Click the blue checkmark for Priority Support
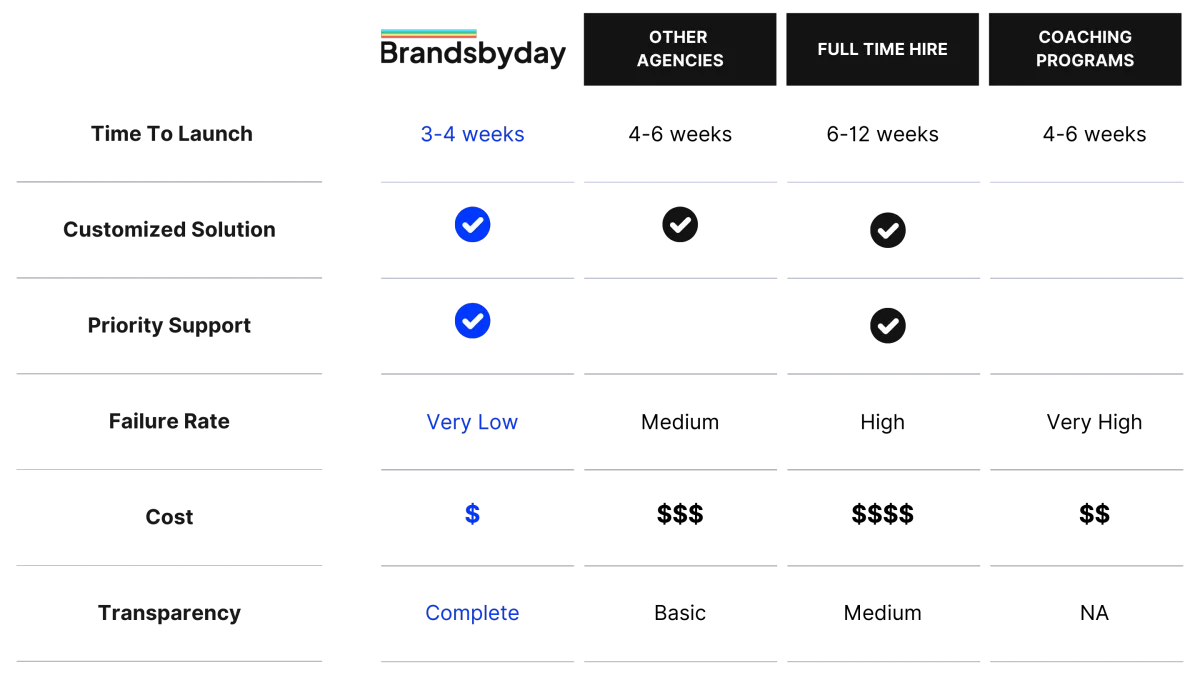 click(472, 321)
